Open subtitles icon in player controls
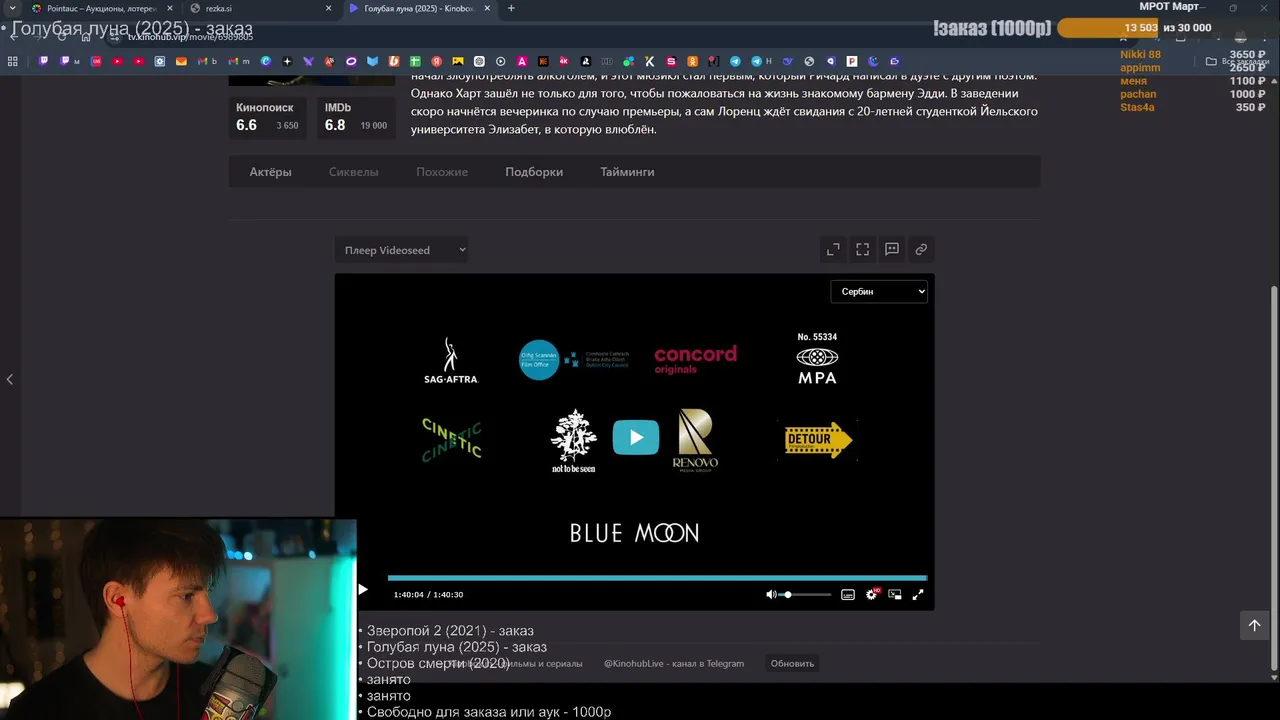This screenshot has height=720, width=1280. tap(848, 594)
